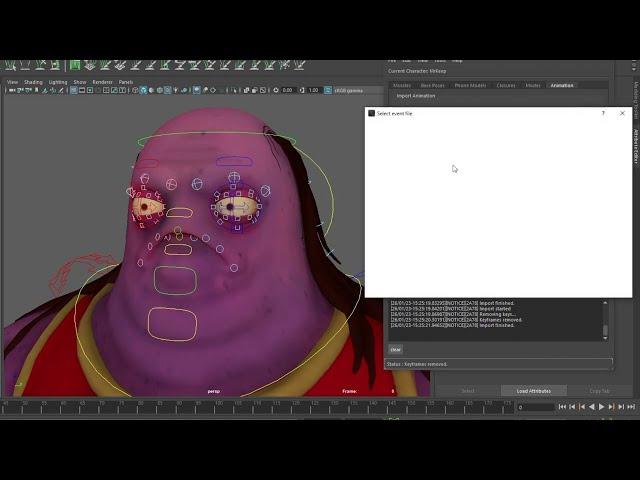Click the Load Attributes button
The image size is (640, 480).
tap(533, 391)
